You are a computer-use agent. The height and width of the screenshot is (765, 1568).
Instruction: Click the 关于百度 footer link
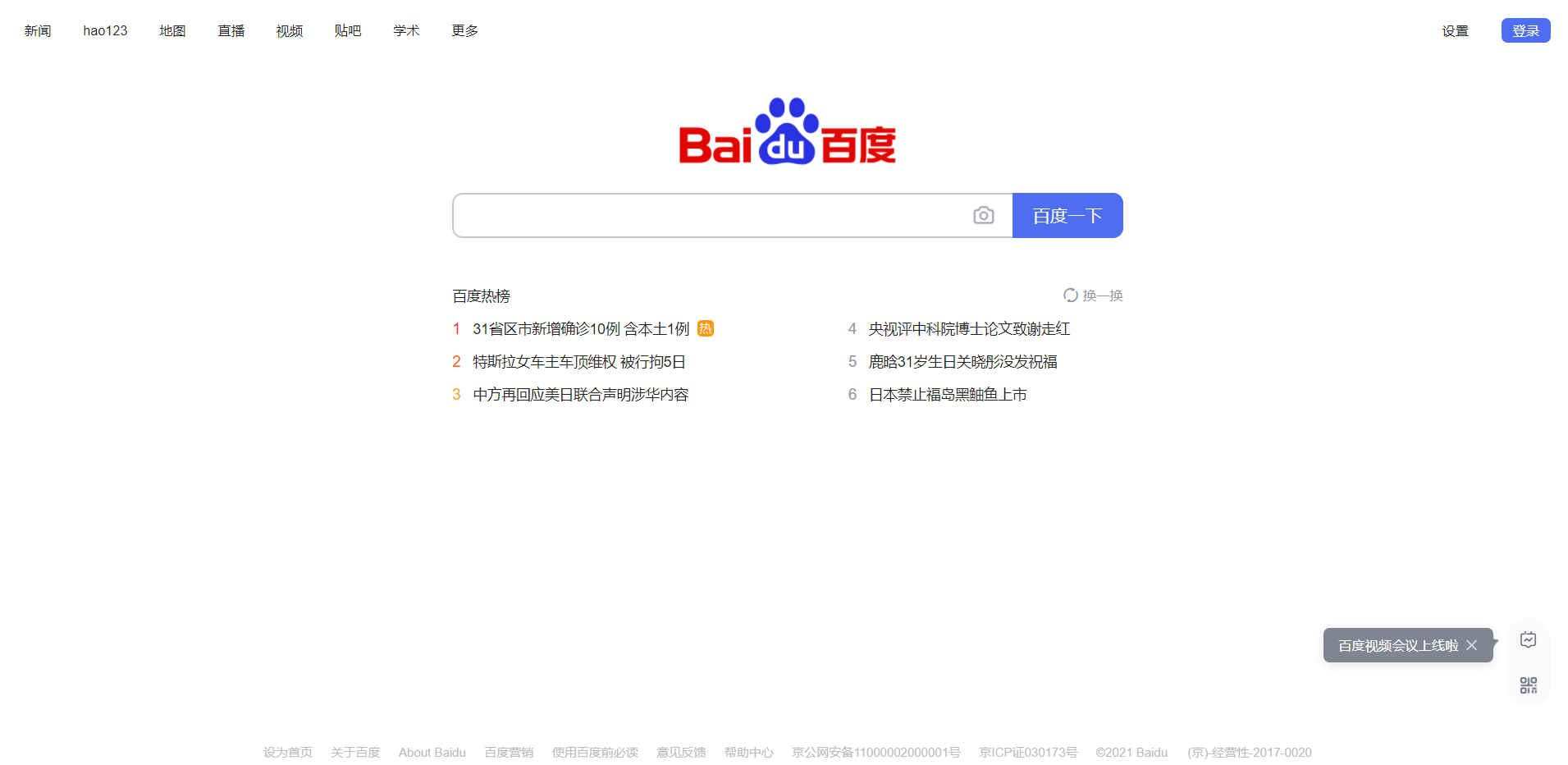click(355, 753)
